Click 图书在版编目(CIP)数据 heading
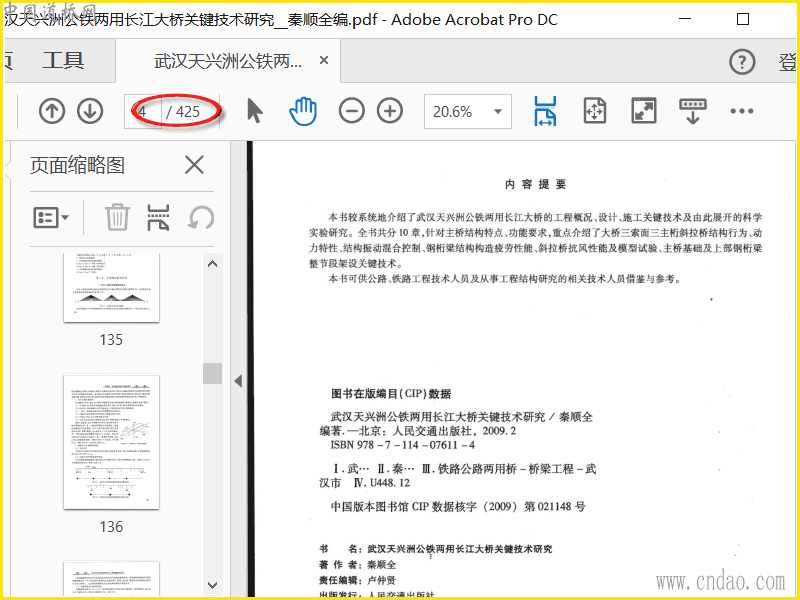The height and width of the screenshot is (600, 800). pos(391,393)
